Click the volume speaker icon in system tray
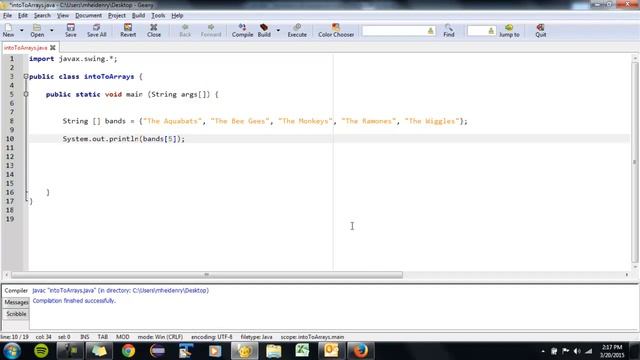 point(577,351)
